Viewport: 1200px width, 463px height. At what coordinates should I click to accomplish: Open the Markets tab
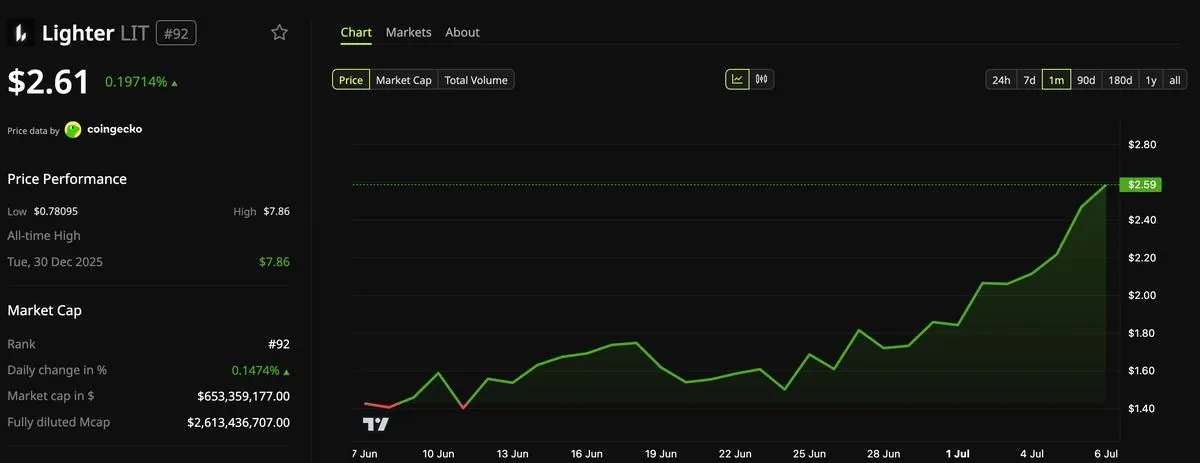pos(408,32)
